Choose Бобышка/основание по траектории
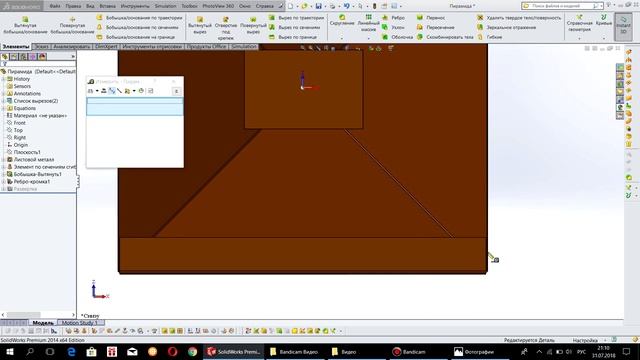This screenshot has width=640, height=360. coord(140,18)
